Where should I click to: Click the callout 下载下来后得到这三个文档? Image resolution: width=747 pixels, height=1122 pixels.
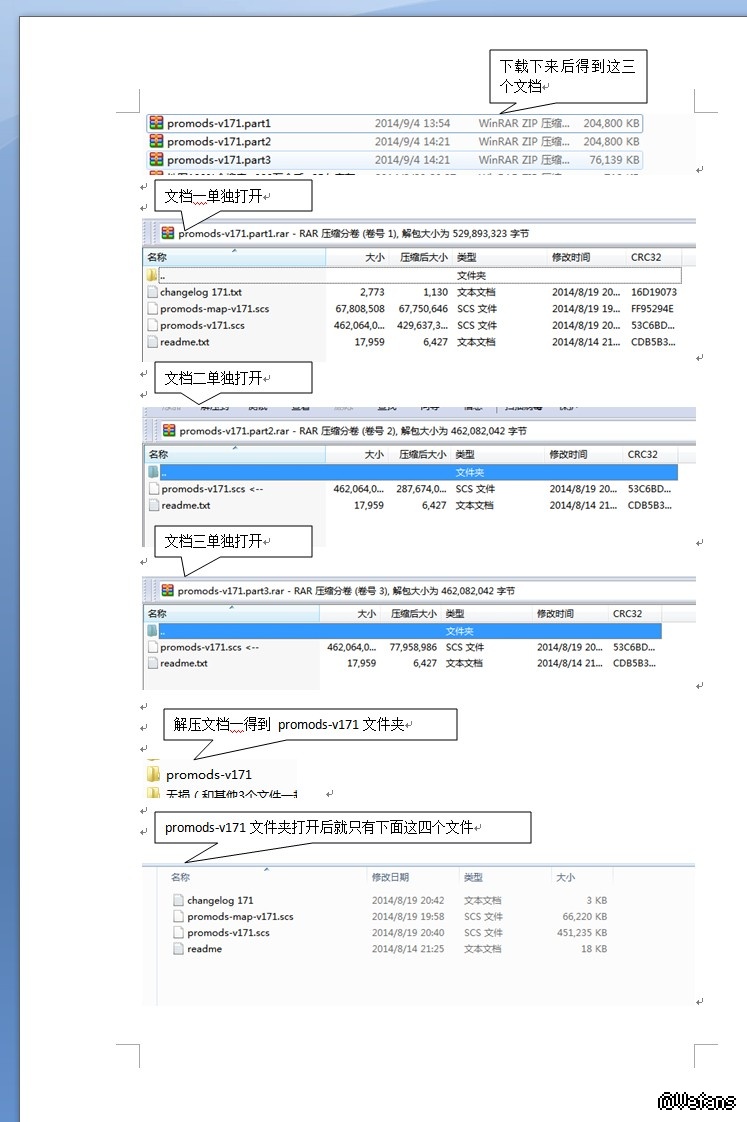pos(567,77)
